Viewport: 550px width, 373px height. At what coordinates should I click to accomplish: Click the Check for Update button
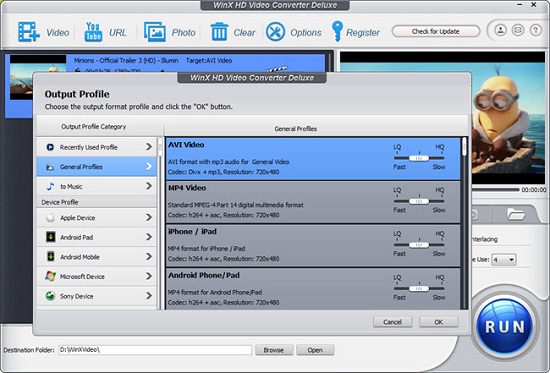coord(436,31)
